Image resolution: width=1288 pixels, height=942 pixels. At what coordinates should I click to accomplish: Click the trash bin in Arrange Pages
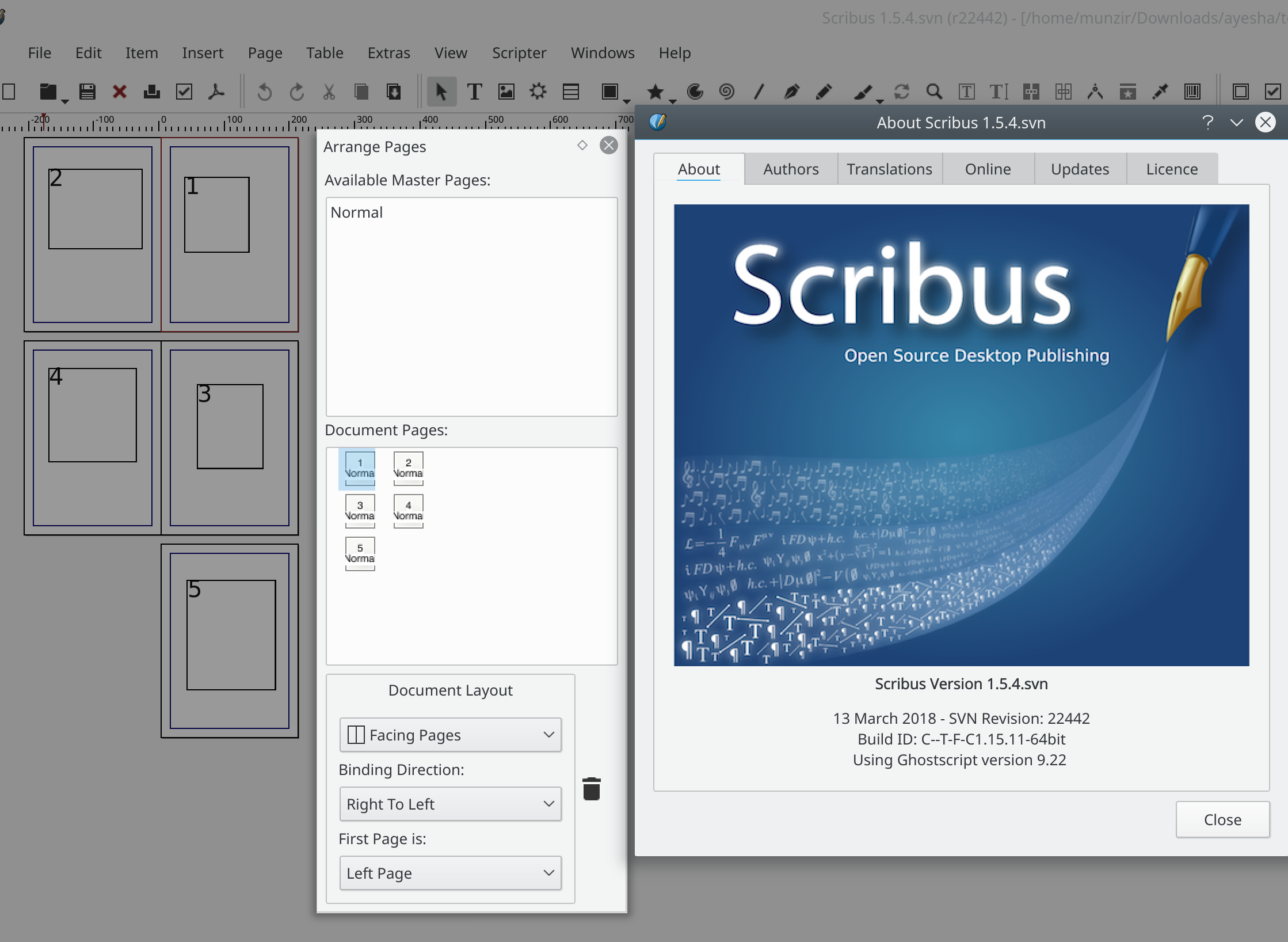tap(591, 789)
